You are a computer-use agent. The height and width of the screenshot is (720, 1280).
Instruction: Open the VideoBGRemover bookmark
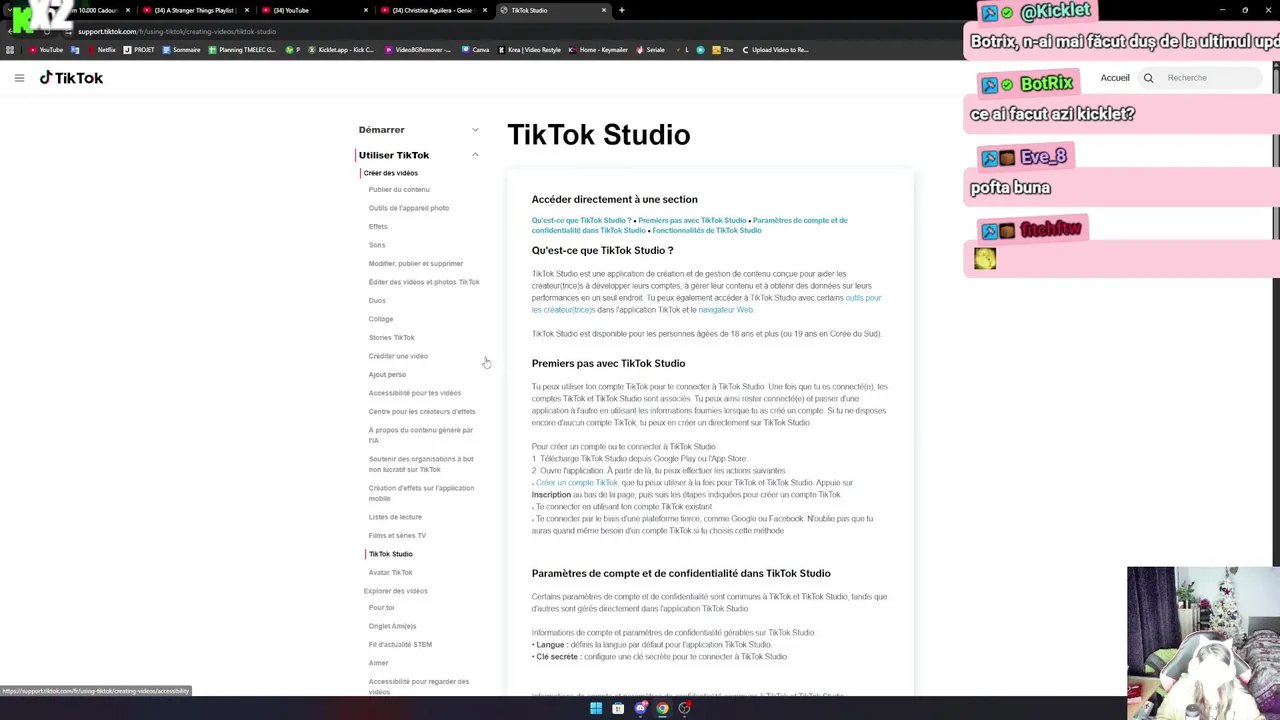tap(418, 50)
